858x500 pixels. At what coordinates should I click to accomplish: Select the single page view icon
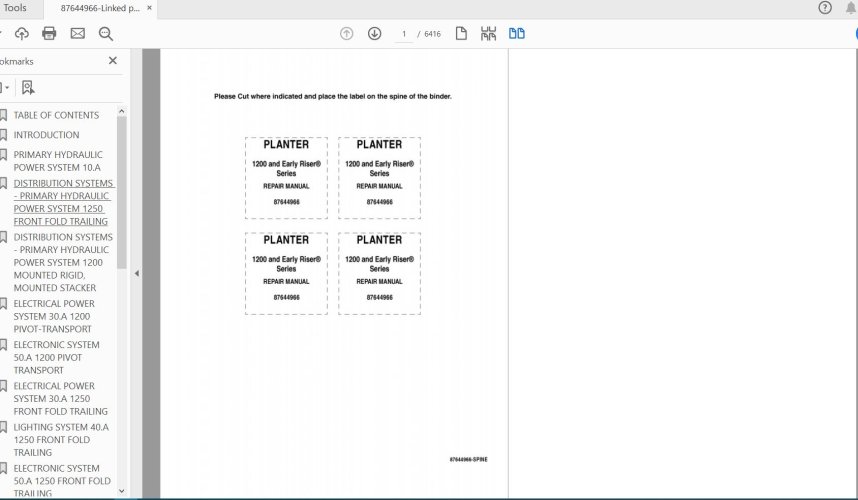click(461, 34)
